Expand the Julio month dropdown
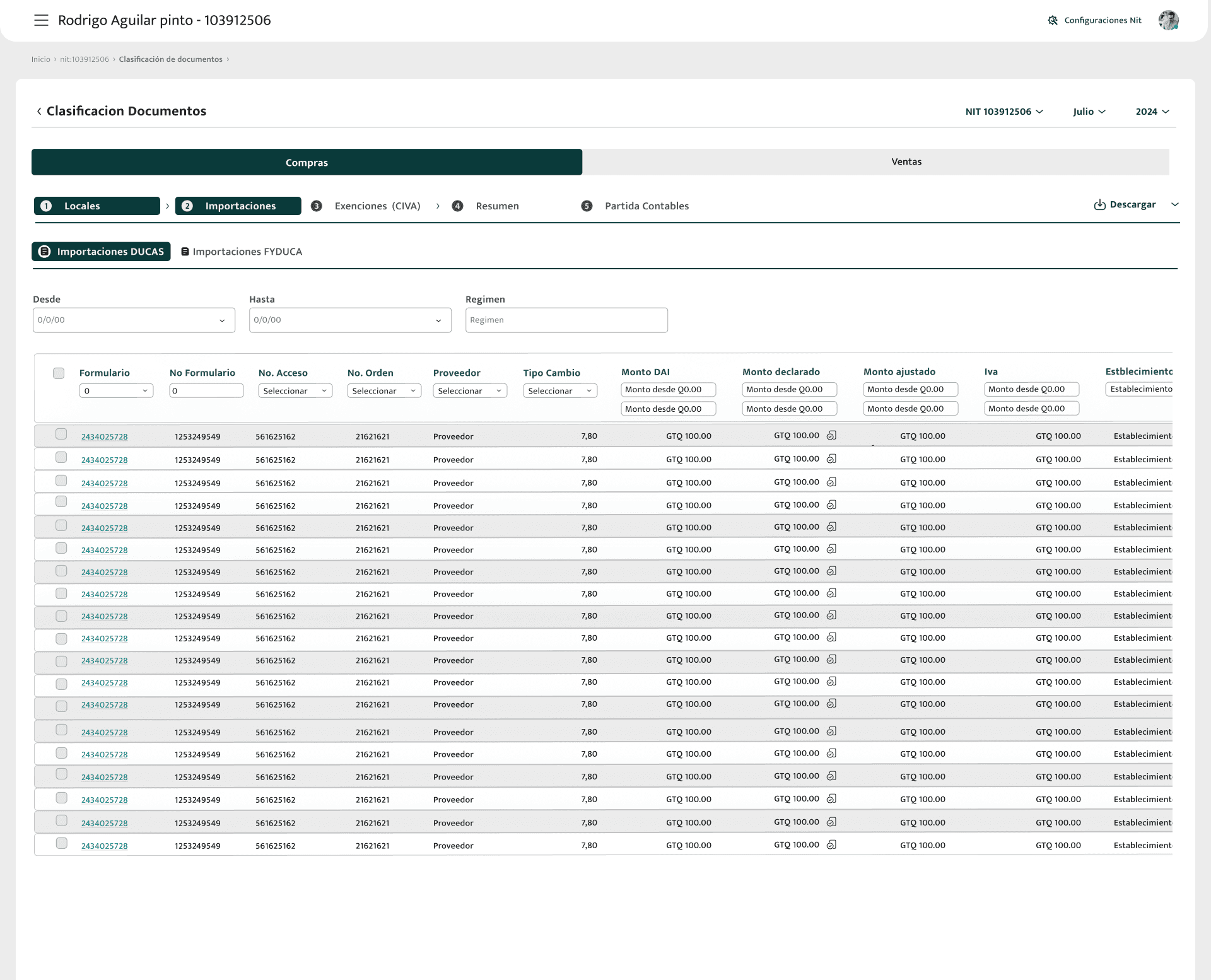The height and width of the screenshot is (980, 1211). (x=1089, y=112)
